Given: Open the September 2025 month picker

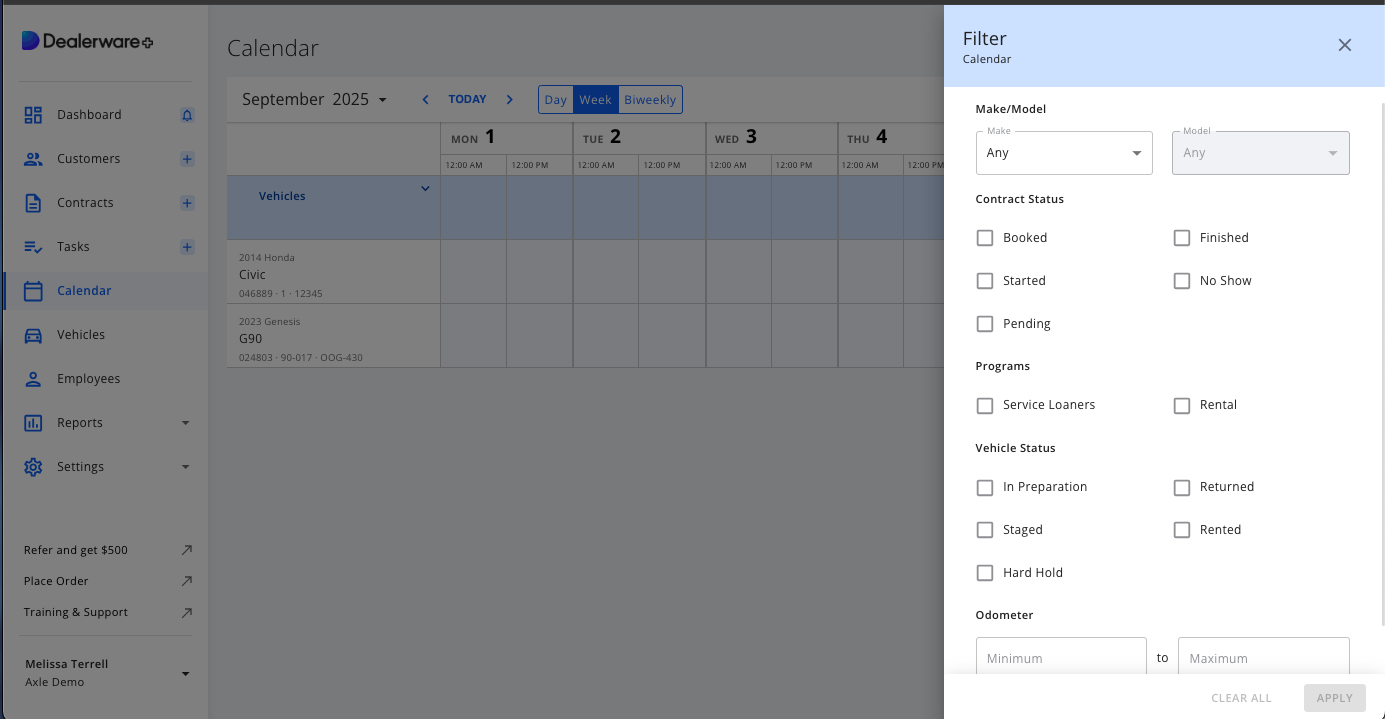Looking at the screenshot, I should click(x=314, y=99).
